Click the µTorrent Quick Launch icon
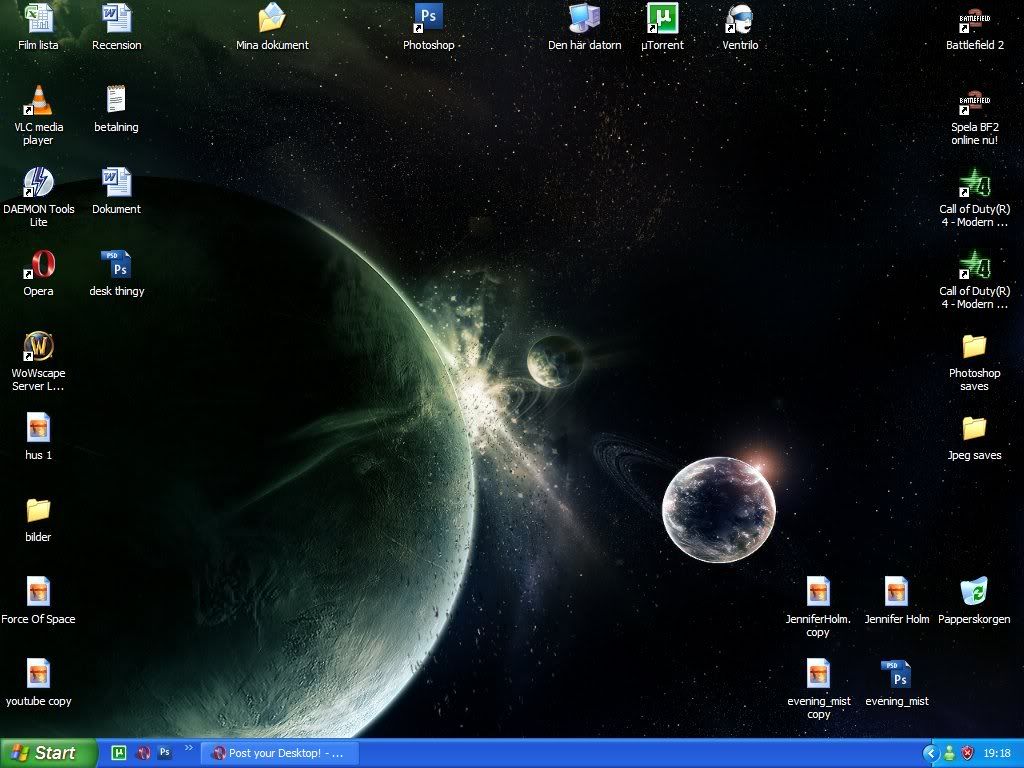The width and height of the screenshot is (1024, 768). [119, 753]
